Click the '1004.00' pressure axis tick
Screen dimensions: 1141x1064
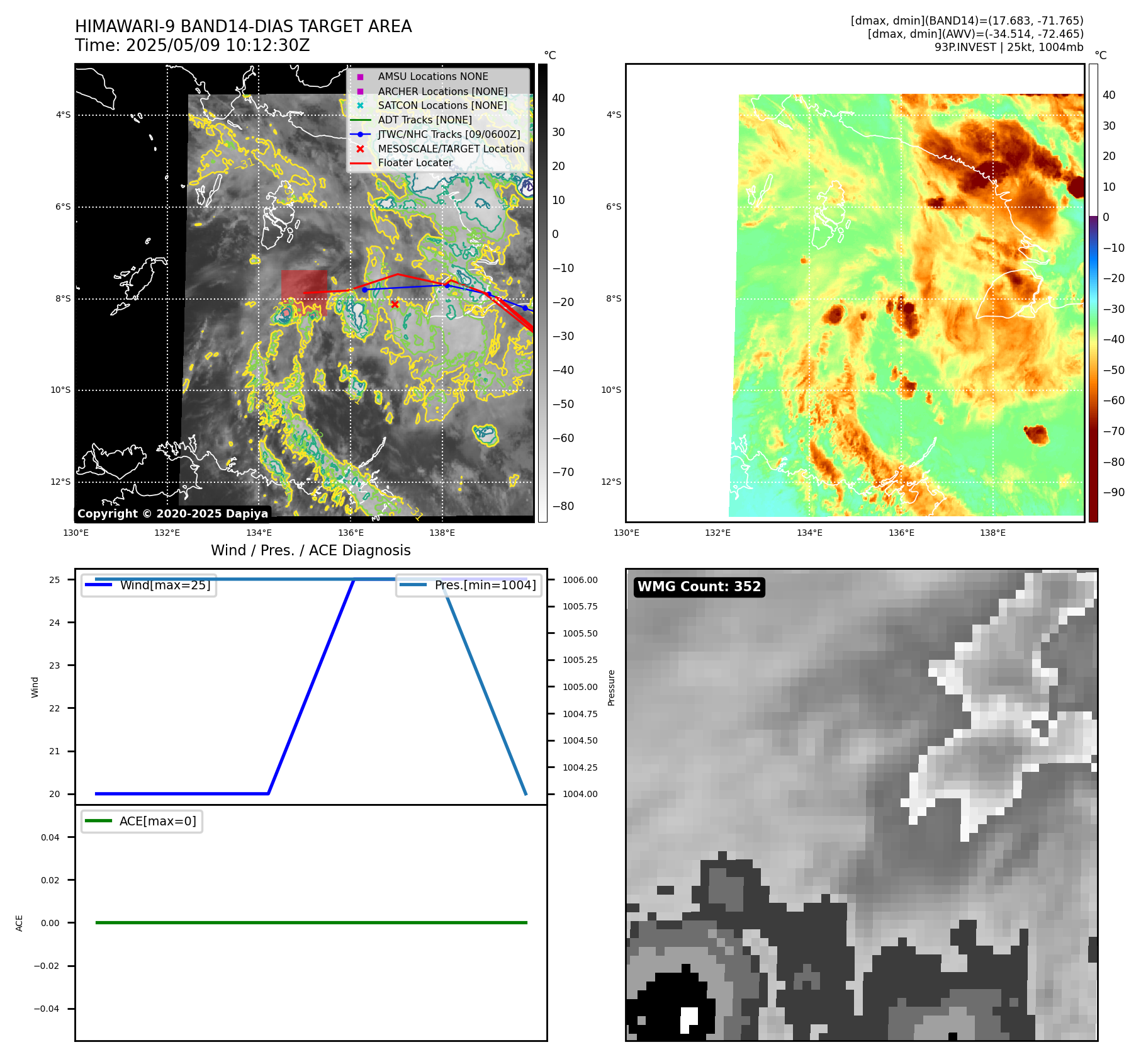coord(580,794)
